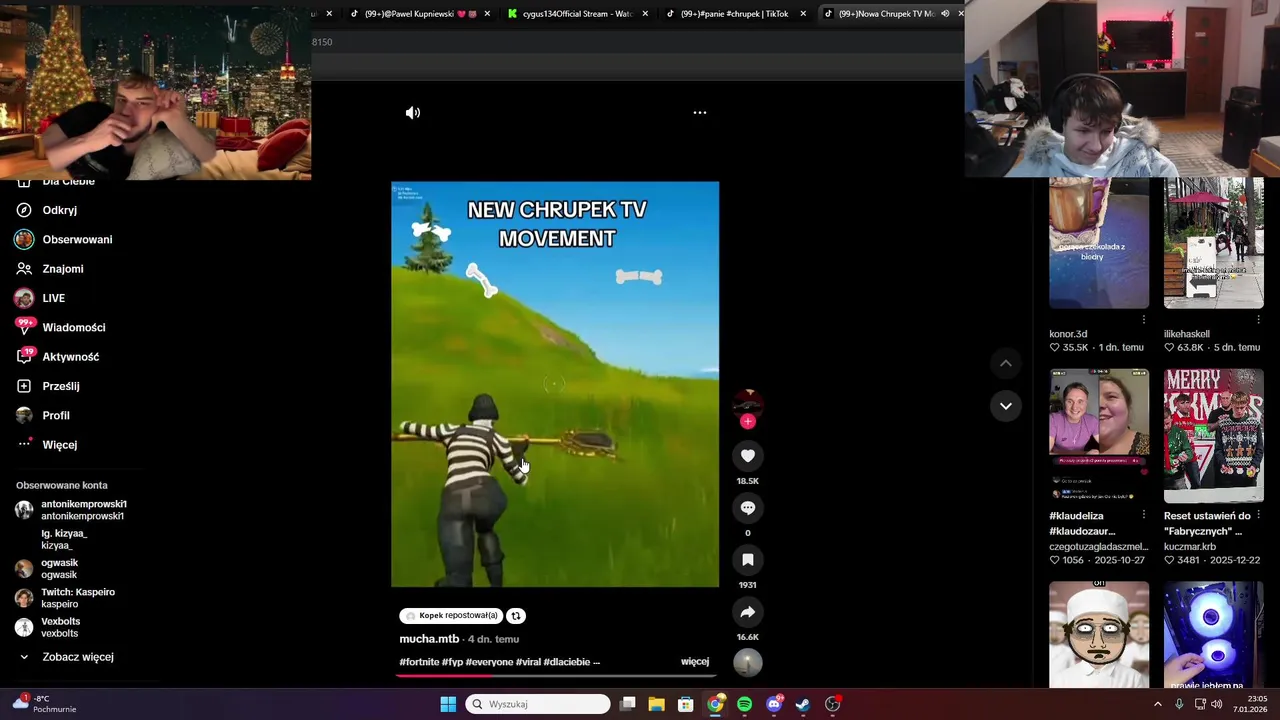Open taskbar volume speaker icon
The image size is (1280, 720).
pos(1216,704)
